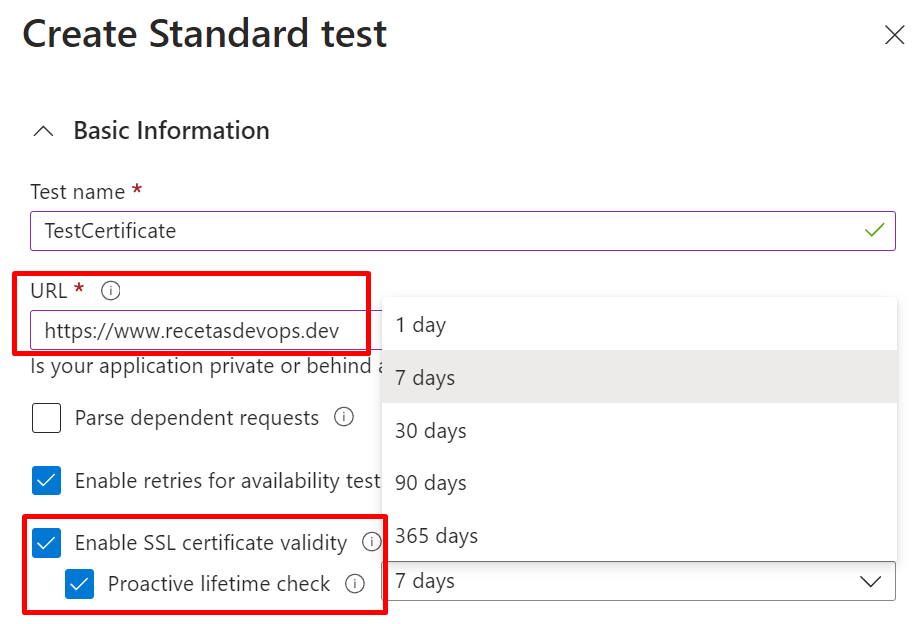Click the info icon next to URL
The width and height of the screenshot is (923, 624).
tap(111, 290)
